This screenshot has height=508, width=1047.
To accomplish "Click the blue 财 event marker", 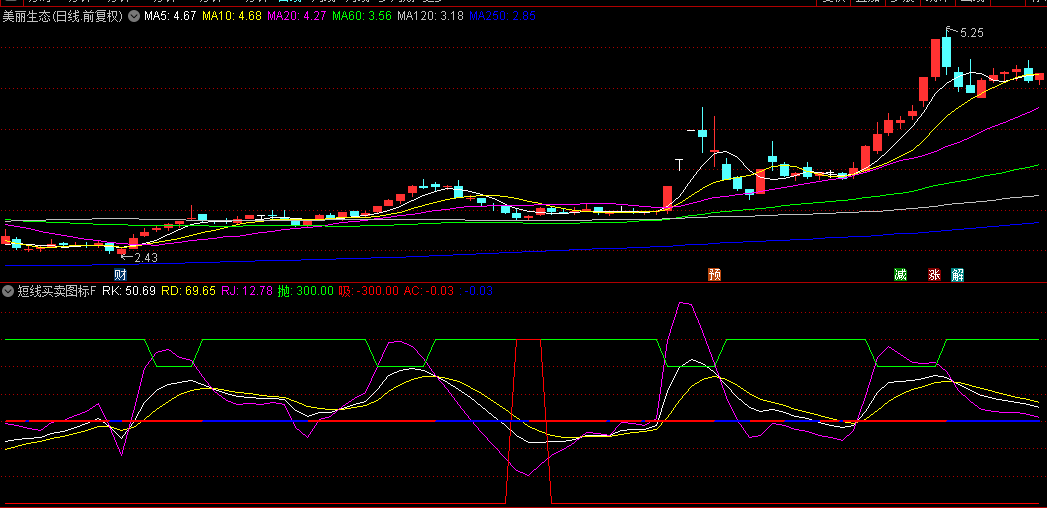I will [x=120, y=275].
